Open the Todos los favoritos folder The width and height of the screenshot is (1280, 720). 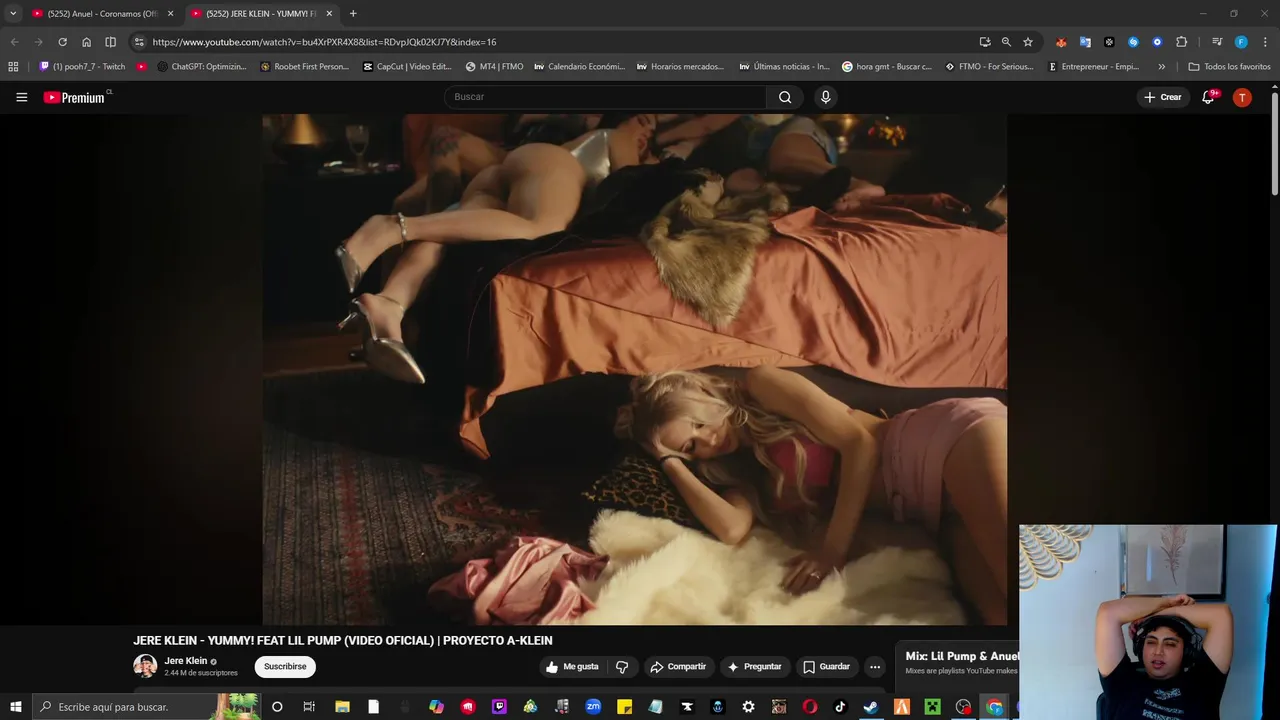pos(1229,67)
